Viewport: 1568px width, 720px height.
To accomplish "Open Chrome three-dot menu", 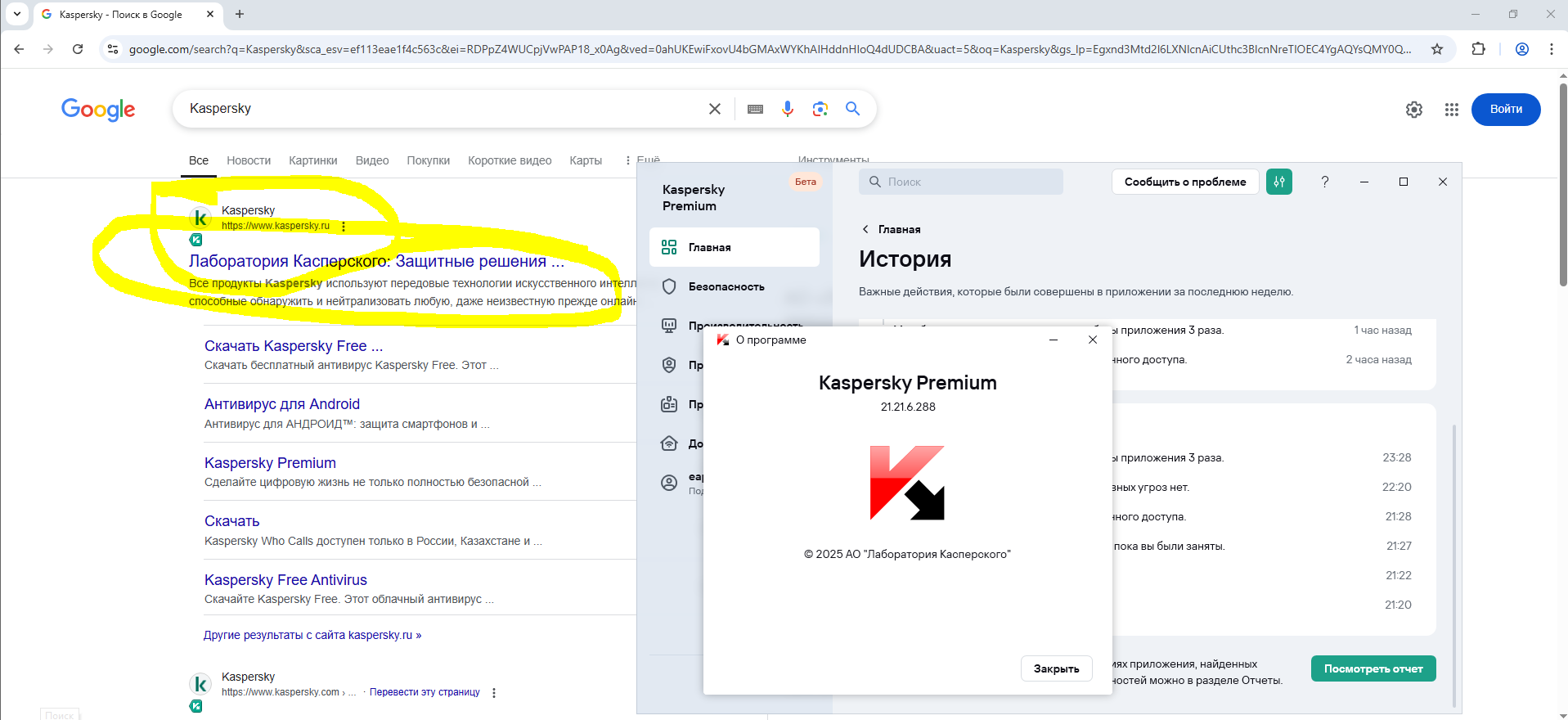I will point(1552,49).
